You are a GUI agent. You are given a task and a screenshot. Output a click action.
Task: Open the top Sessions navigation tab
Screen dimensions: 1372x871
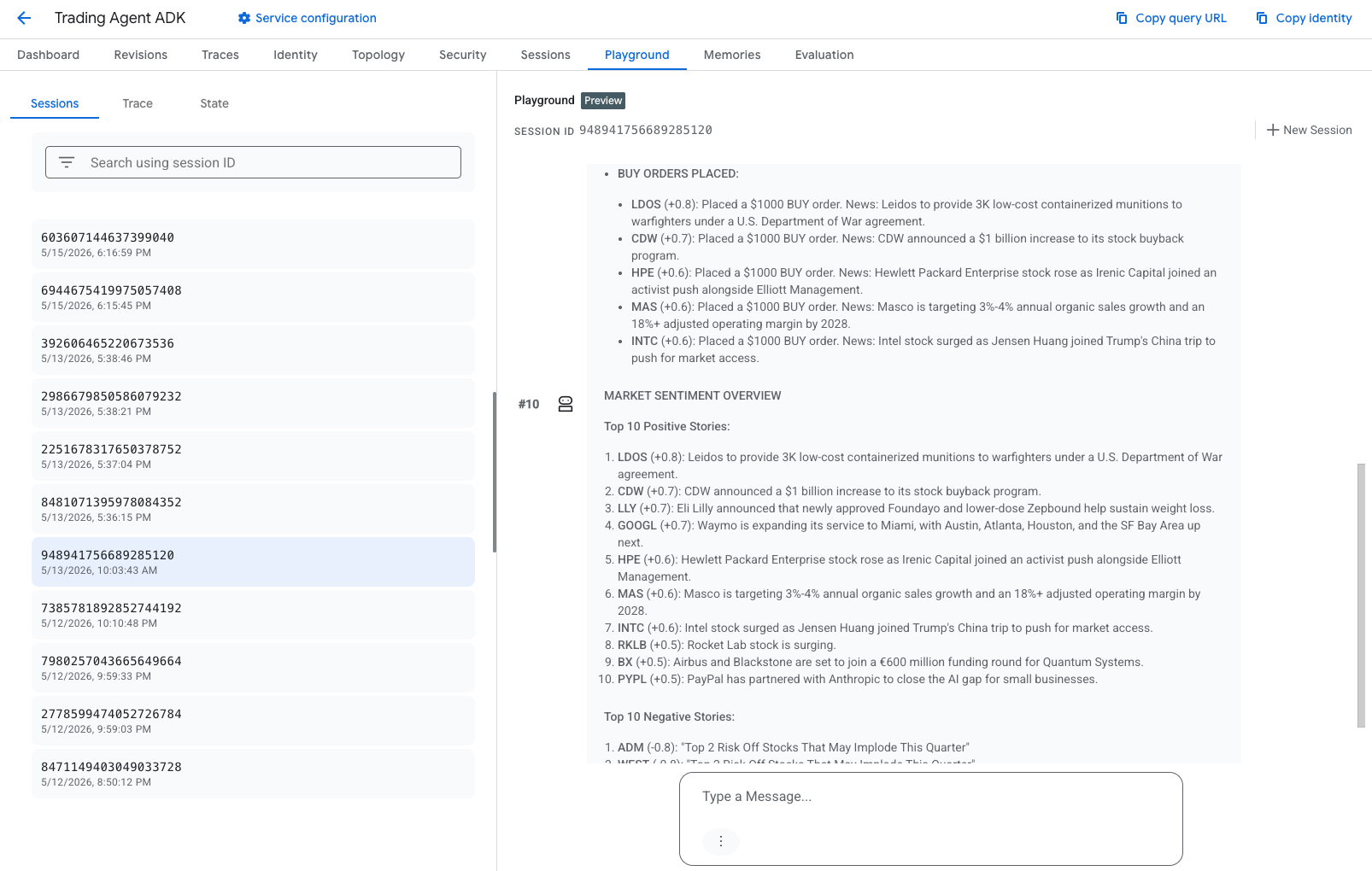pos(546,55)
